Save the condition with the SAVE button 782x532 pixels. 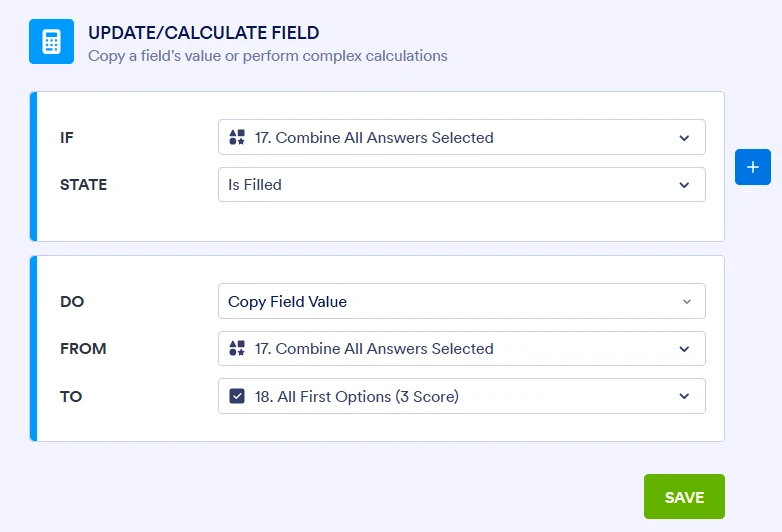(684, 497)
